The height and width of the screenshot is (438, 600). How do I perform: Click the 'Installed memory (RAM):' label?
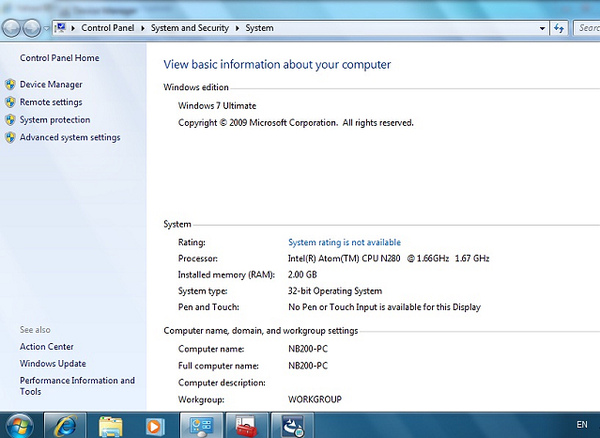point(227,275)
